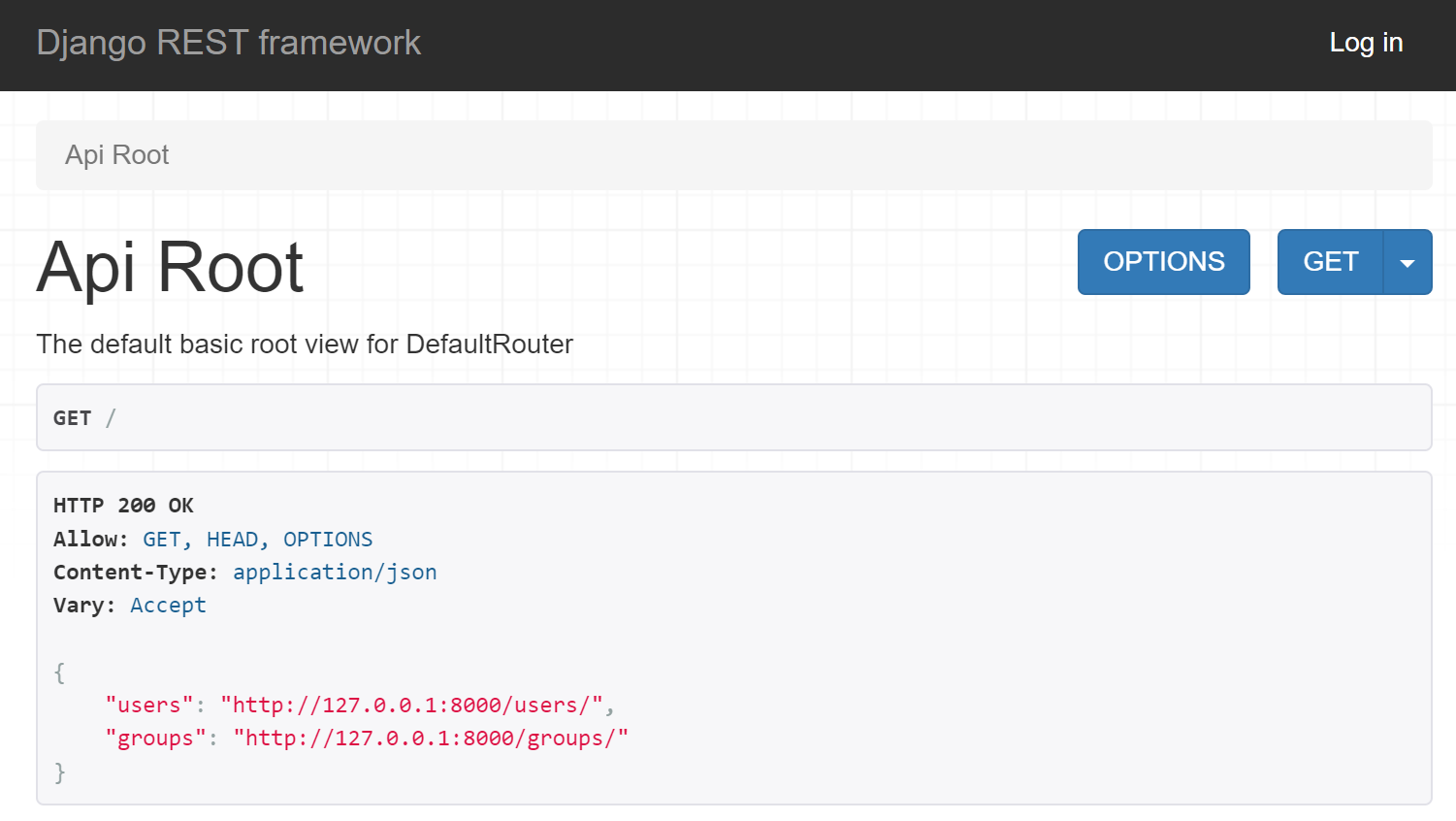
Task: Click the HTTP 200 OK status line
Action: click(x=123, y=506)
